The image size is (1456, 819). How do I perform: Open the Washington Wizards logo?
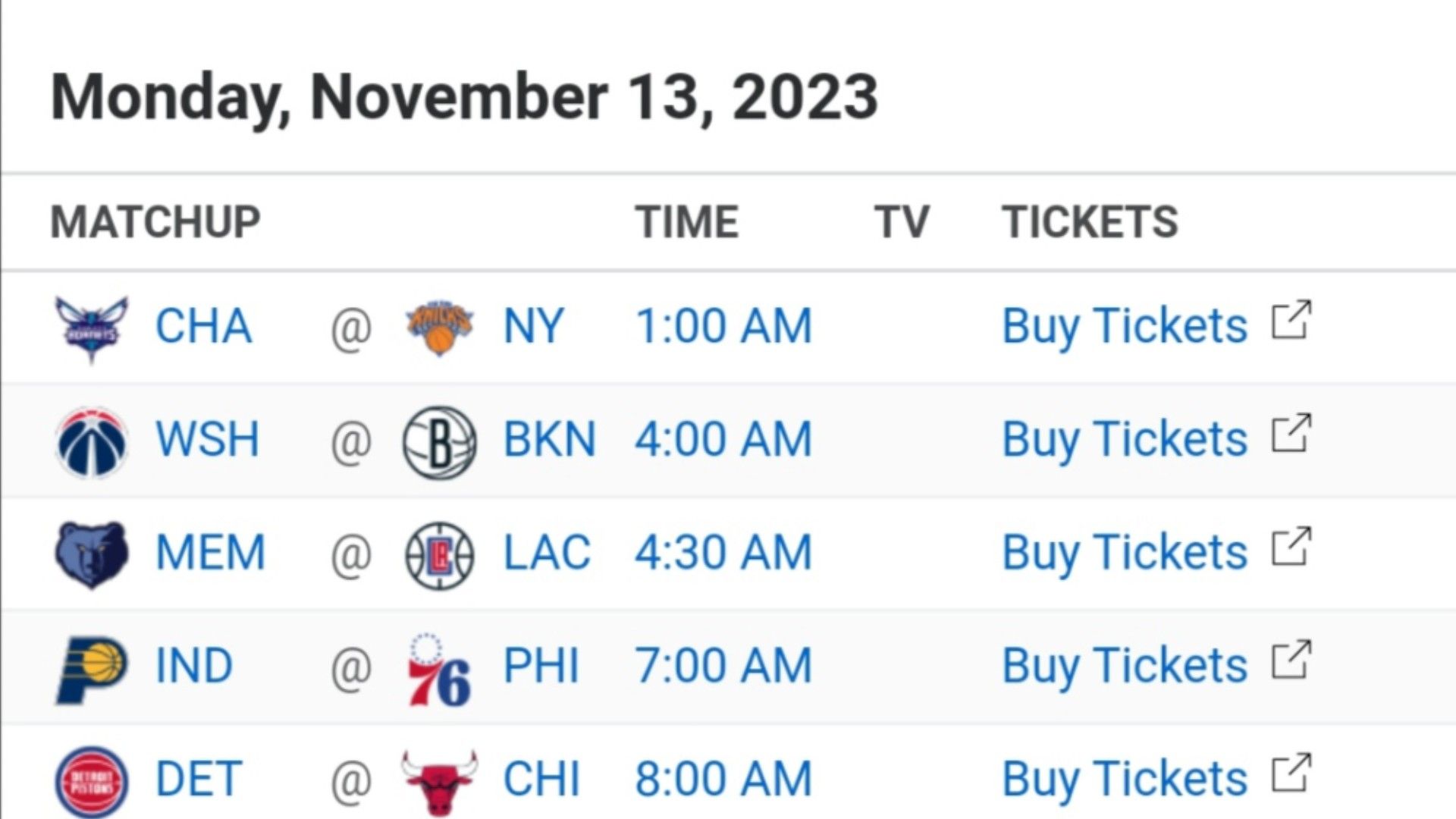pos(92,442)
